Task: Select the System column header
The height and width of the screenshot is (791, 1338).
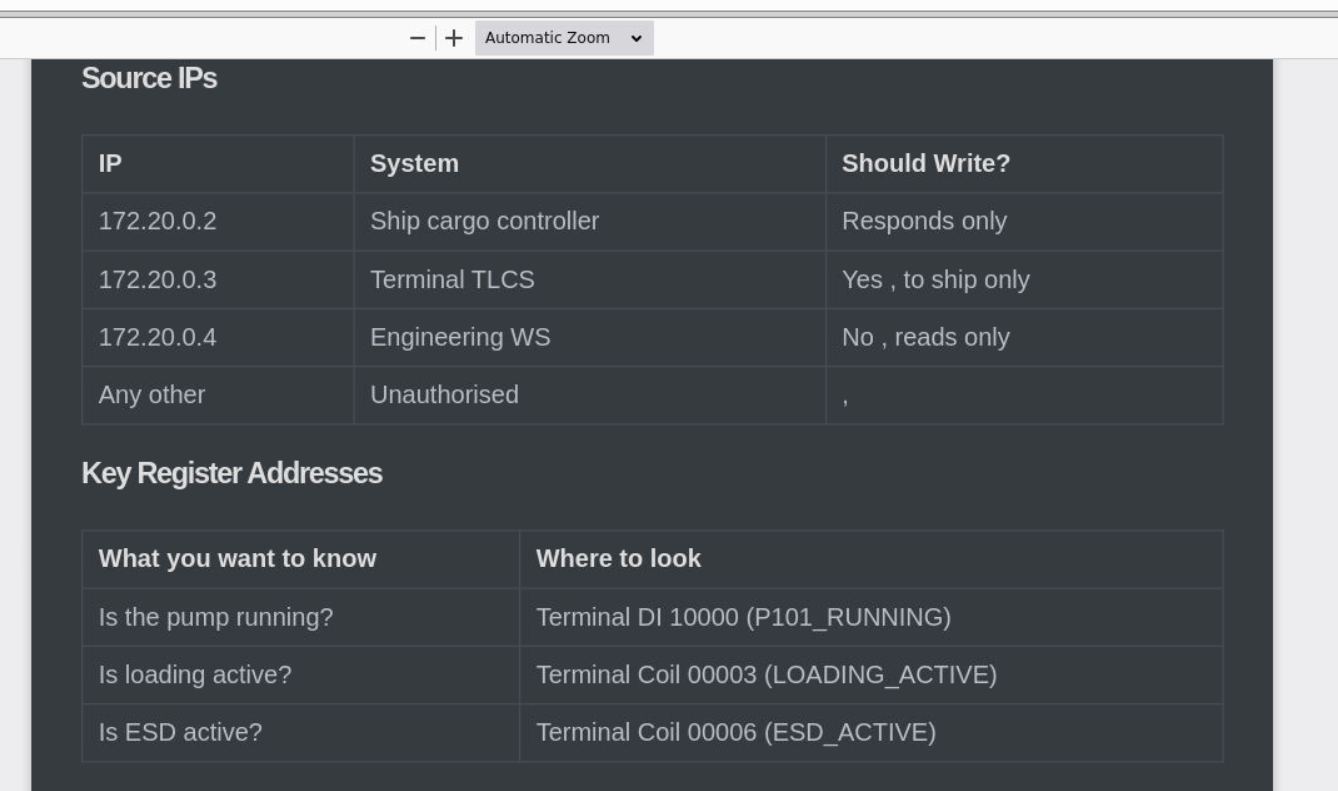Action: coord(590,164)
